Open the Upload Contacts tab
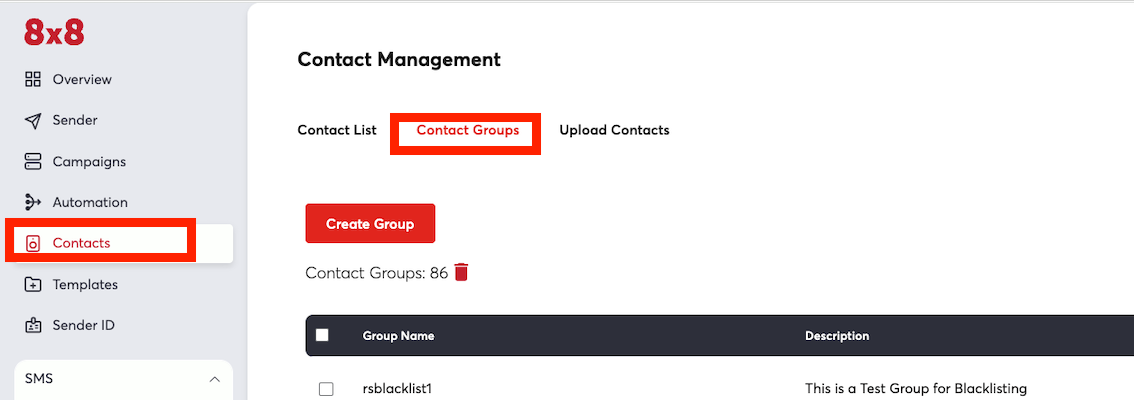Viewport: 1134px width, 400px height. click(x=614, y=130)
